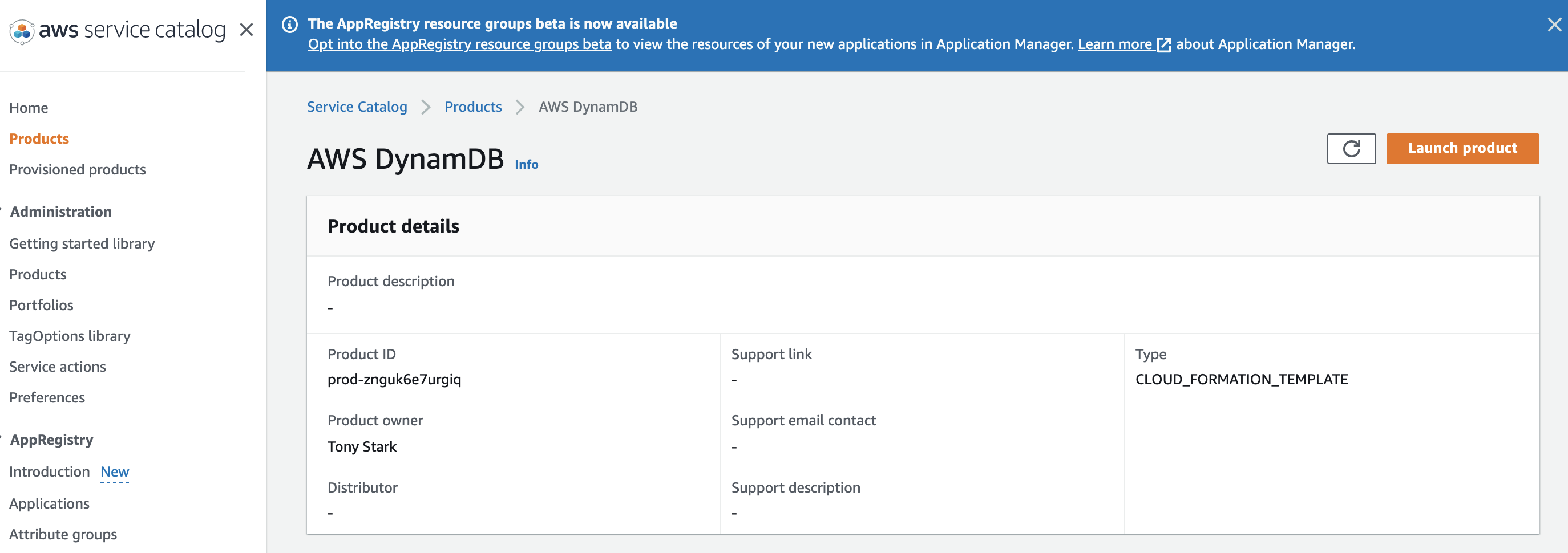Click the AWS DynamDB page title
Viewport: 1568px width, 553px height.
[405, 159]
